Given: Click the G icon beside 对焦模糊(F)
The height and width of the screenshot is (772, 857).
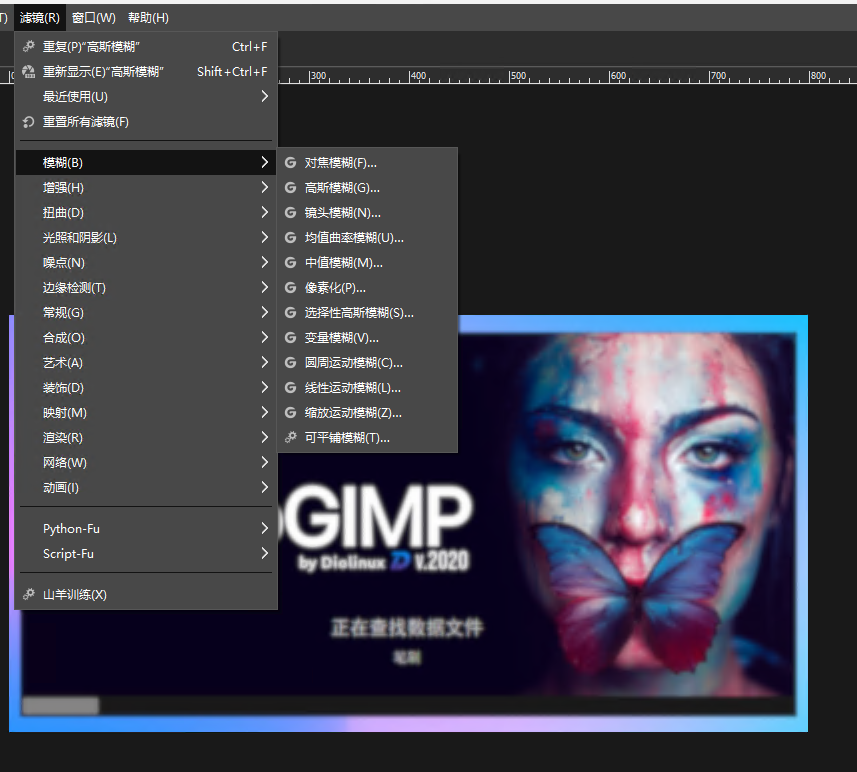Looking at the screenshot, I should 290,162.
